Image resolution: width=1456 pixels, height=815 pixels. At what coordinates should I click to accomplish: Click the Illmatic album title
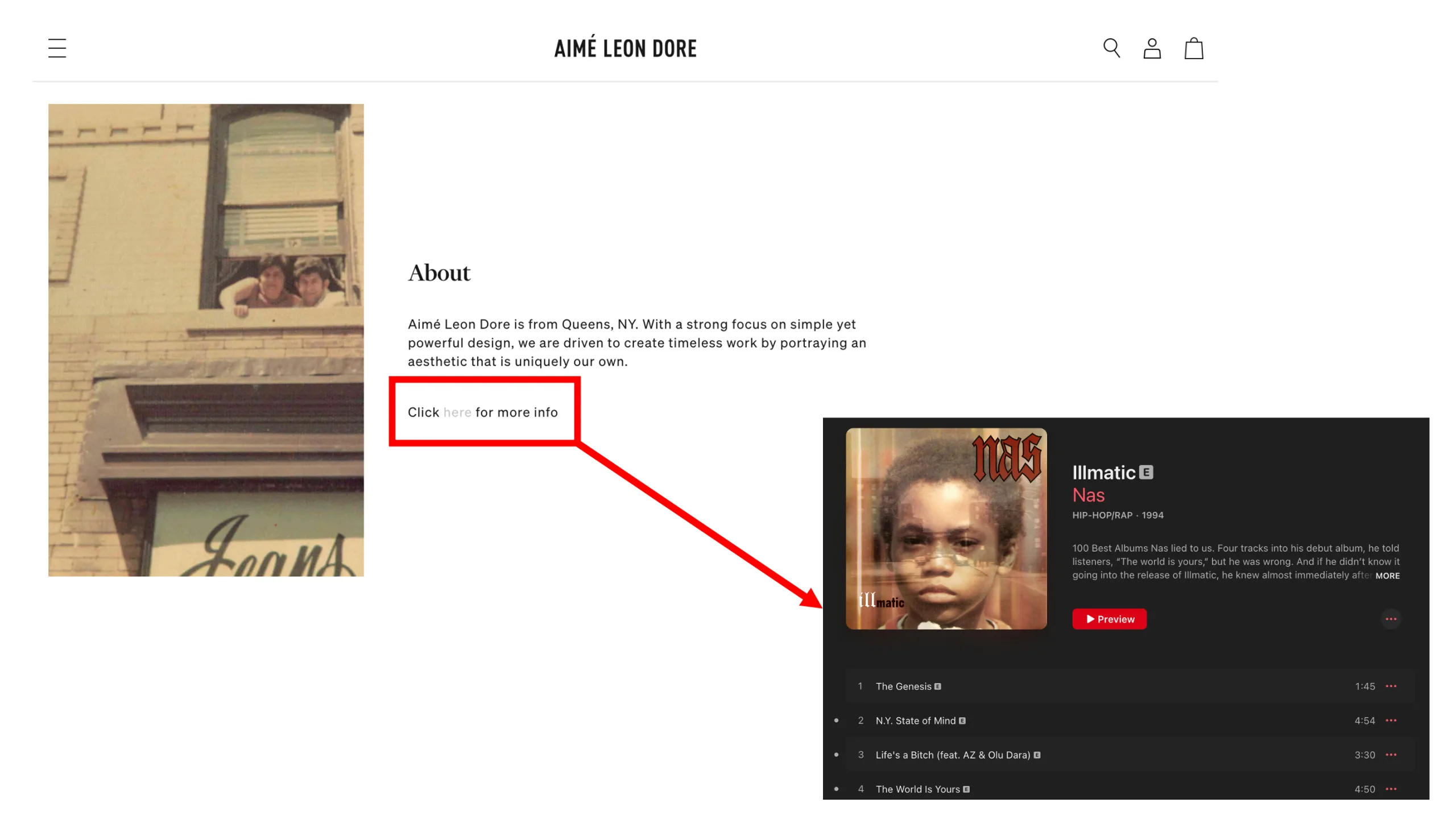[x=1103, y=473]
